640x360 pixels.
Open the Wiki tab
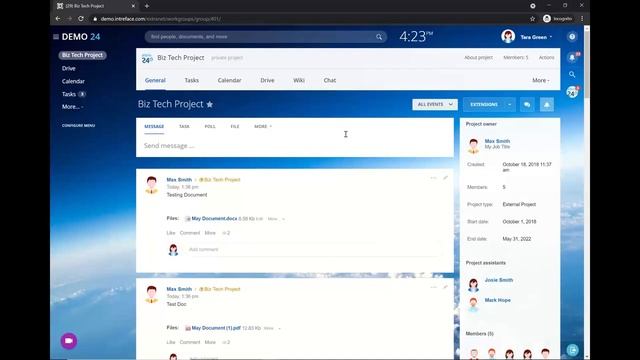[299, 80]
